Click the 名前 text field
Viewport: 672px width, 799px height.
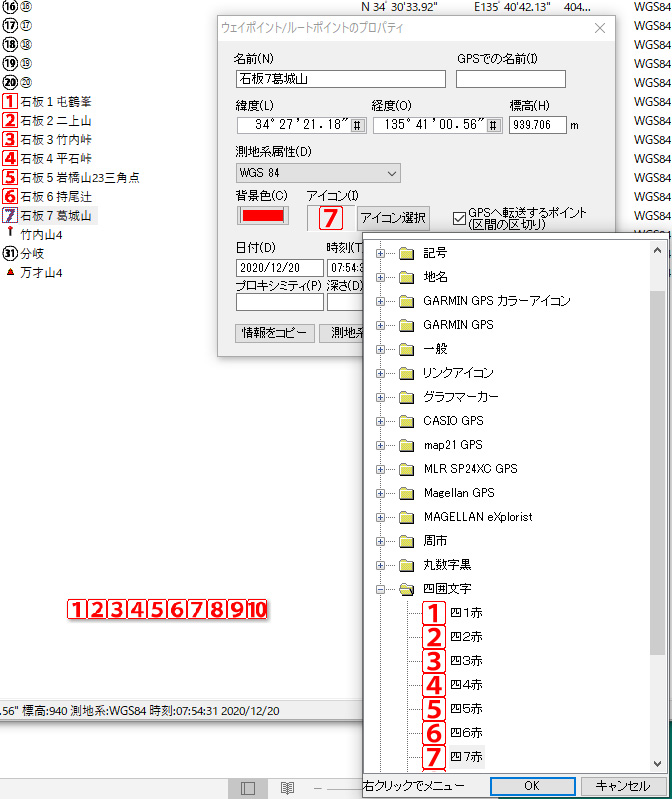[340, 79]
